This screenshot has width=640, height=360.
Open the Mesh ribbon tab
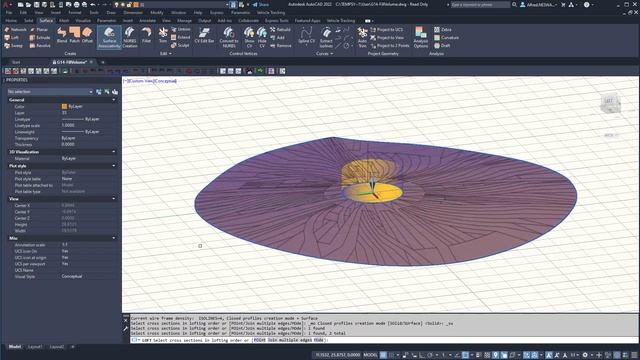point(64,20)
